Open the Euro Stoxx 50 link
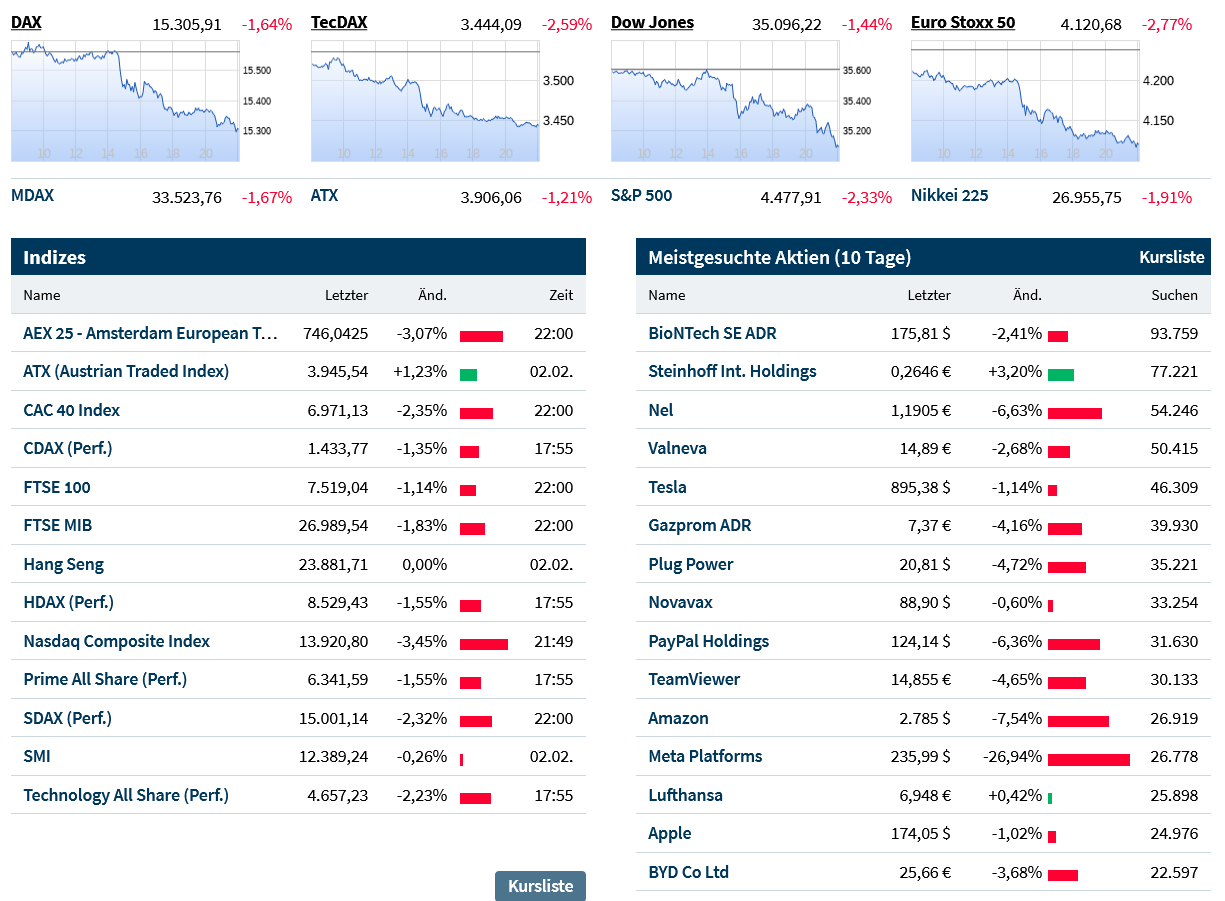The width and height of the screenshot is (1225, 901). (962, 22)
